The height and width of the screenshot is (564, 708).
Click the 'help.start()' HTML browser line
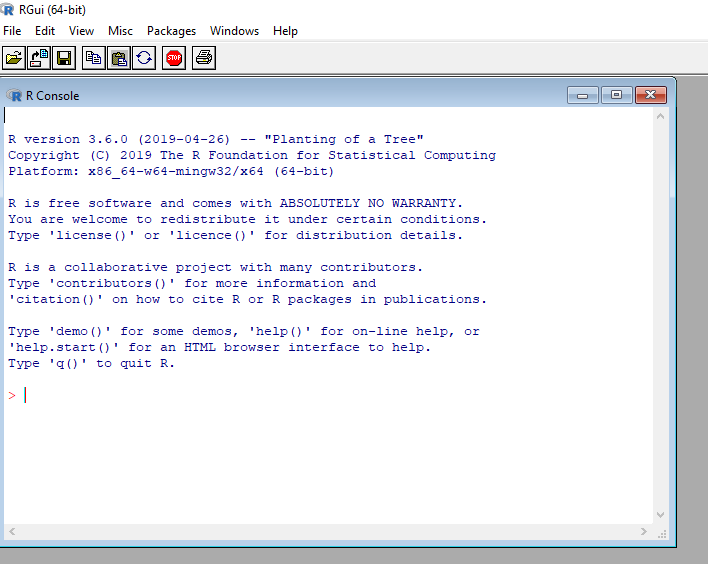[x=219, y=347]
